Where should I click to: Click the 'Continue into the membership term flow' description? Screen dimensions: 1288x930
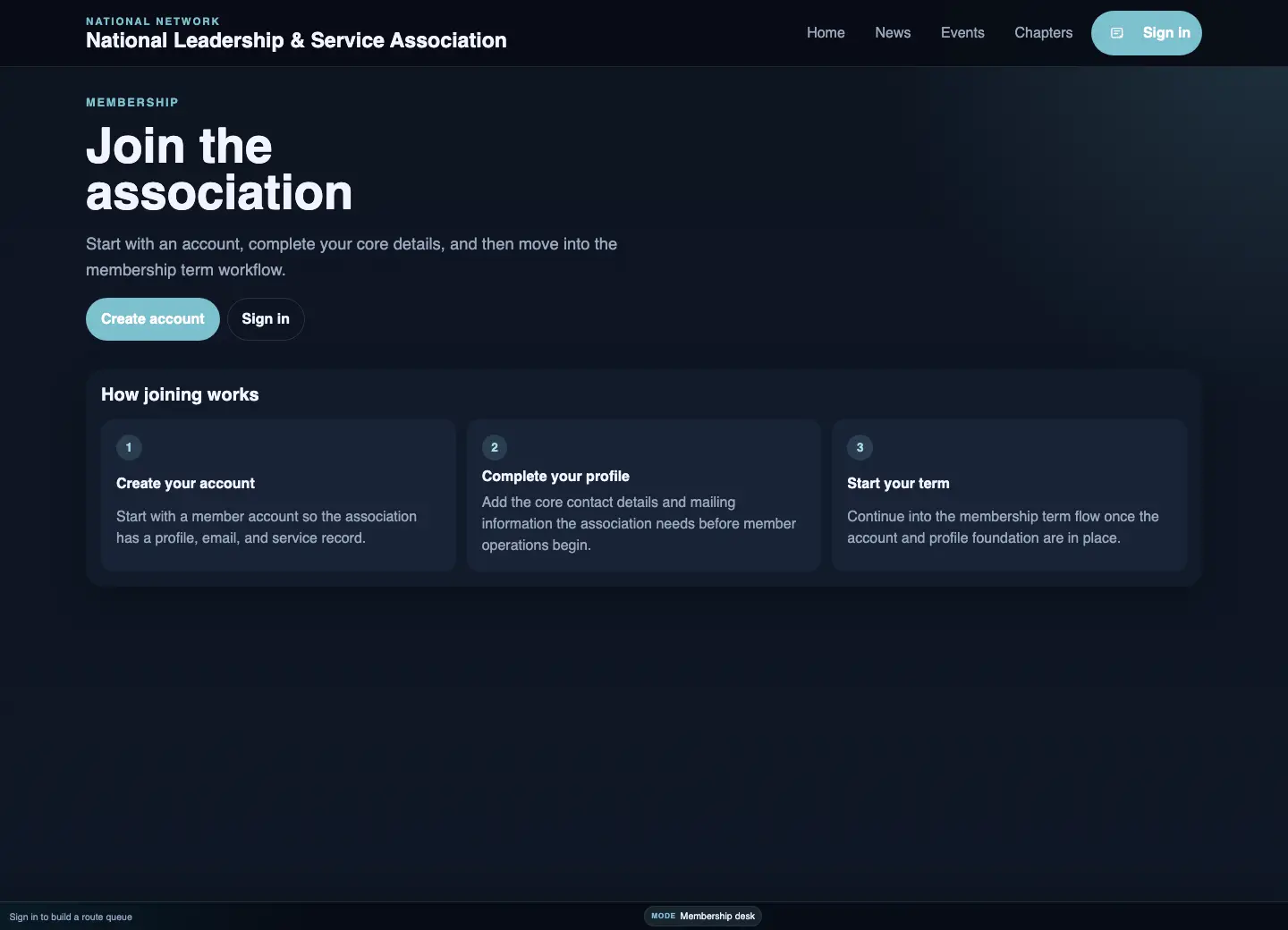(x=1003, y=528)
